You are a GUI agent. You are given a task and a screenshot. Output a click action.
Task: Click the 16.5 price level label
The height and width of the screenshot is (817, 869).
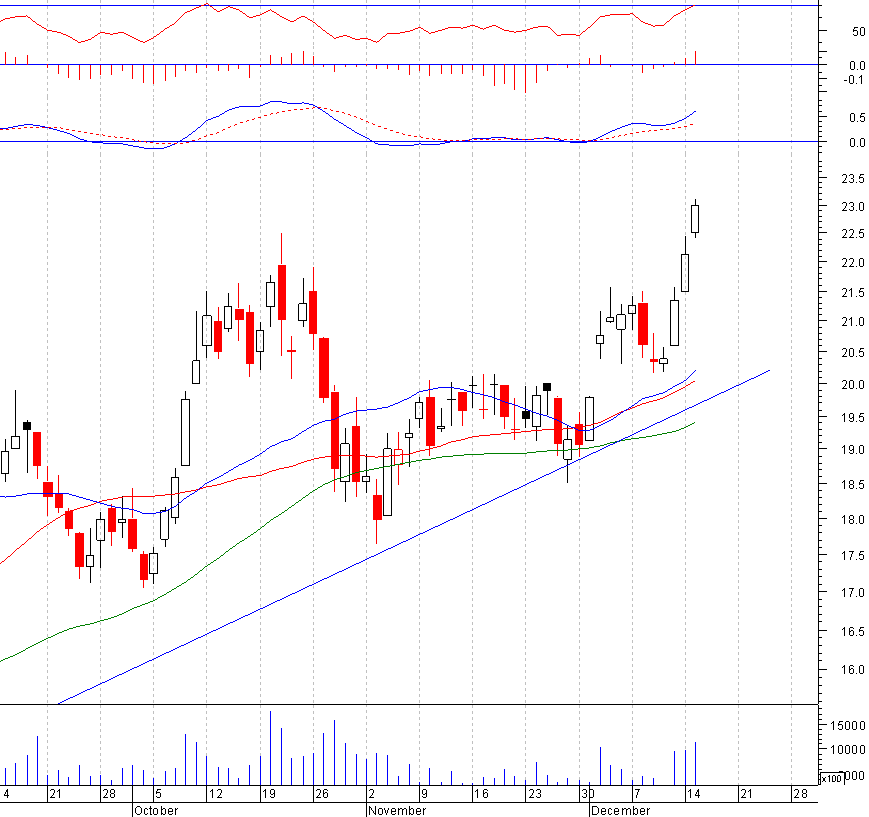(x=852, y=631)
